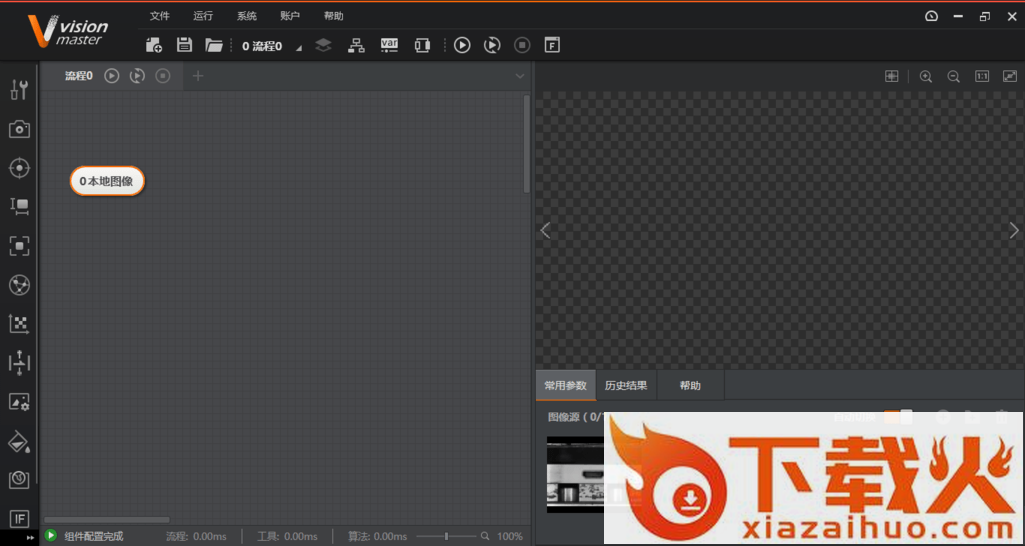Open the 文件 menu
The image size is (1025, 546).
pos(160,16)
